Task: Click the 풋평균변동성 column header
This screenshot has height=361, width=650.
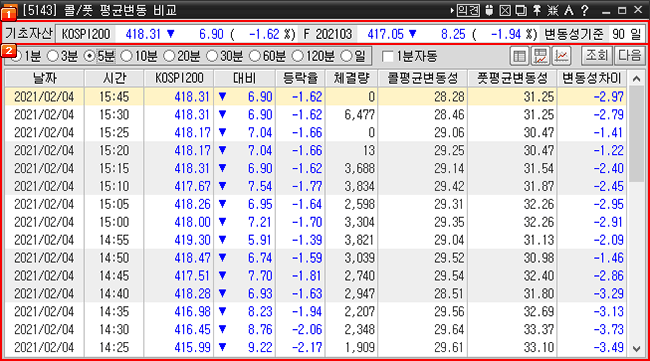Action: click(512, 78)
